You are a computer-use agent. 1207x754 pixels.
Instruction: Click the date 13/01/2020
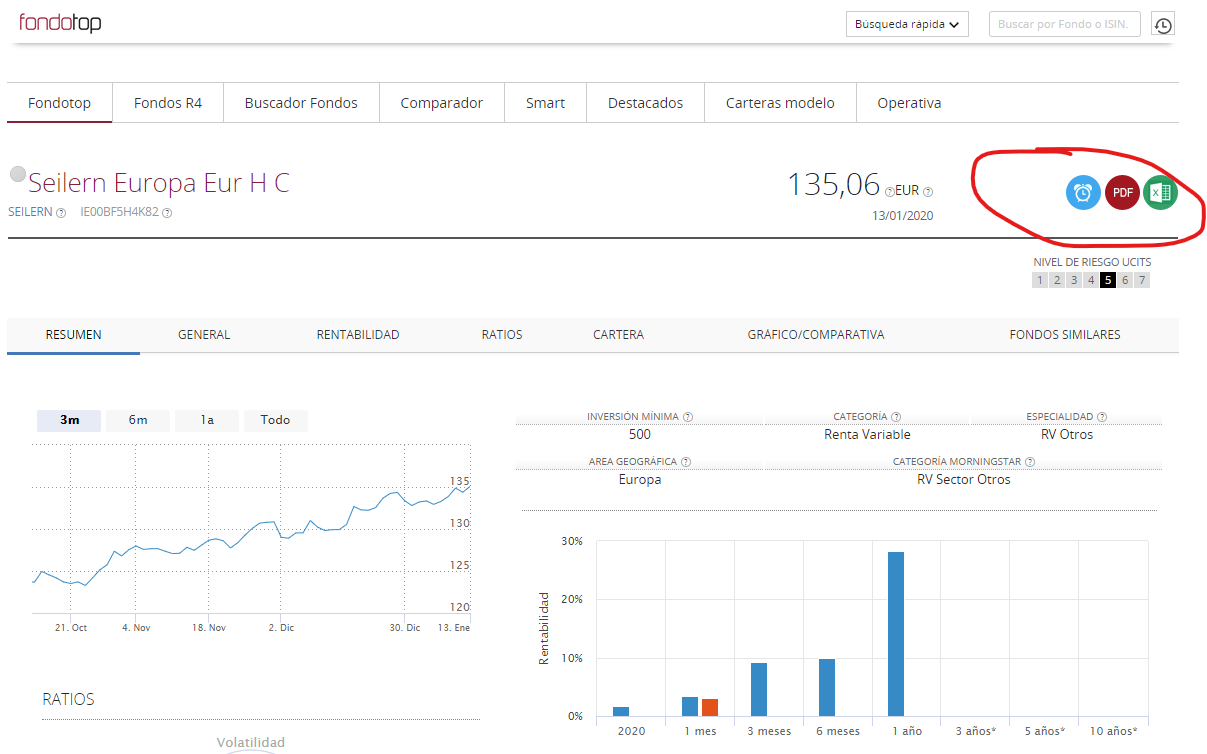[902, 216]
